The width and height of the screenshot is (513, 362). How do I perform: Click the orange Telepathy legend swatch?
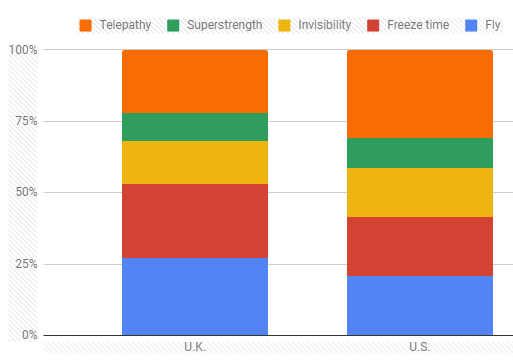point(85,25)
